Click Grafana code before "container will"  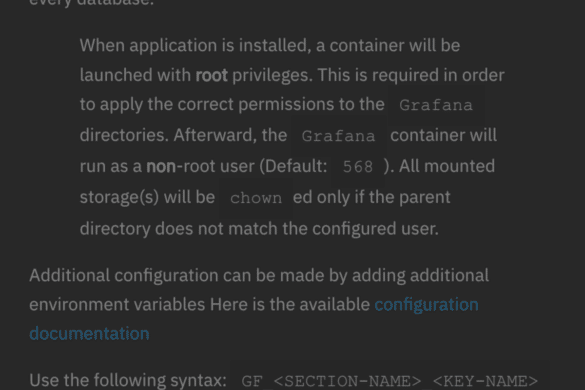pyautogui.click(x=338, y=136)
